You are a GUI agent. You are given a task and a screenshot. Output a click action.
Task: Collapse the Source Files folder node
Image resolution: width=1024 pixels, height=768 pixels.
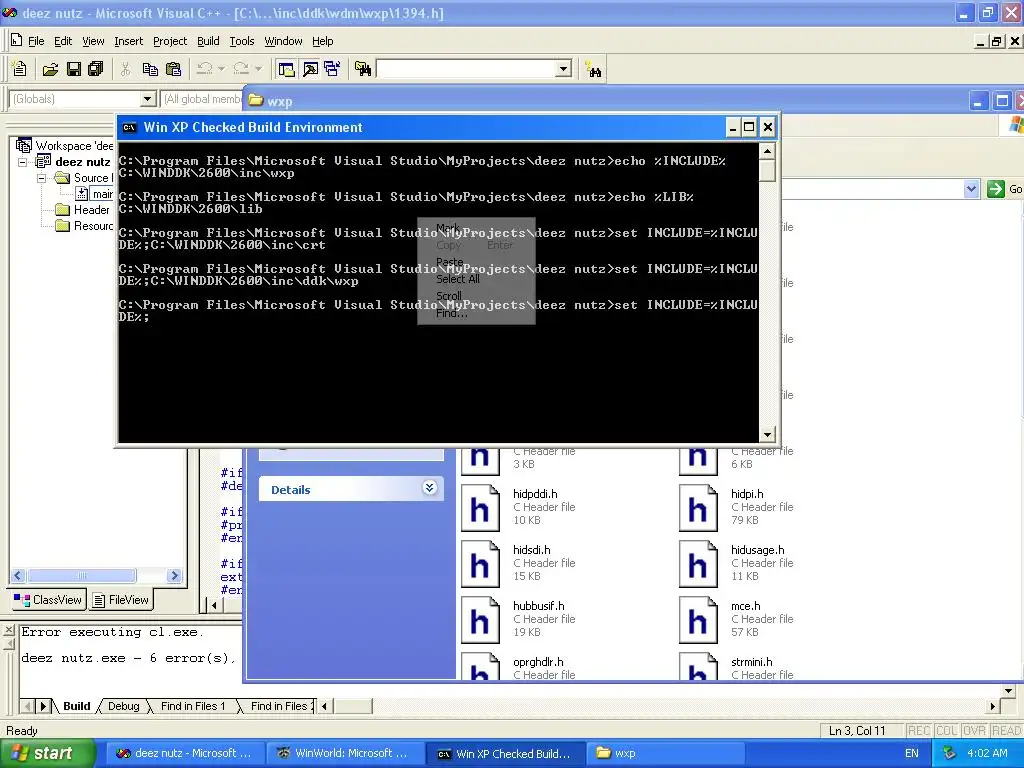tap(42, 178)
